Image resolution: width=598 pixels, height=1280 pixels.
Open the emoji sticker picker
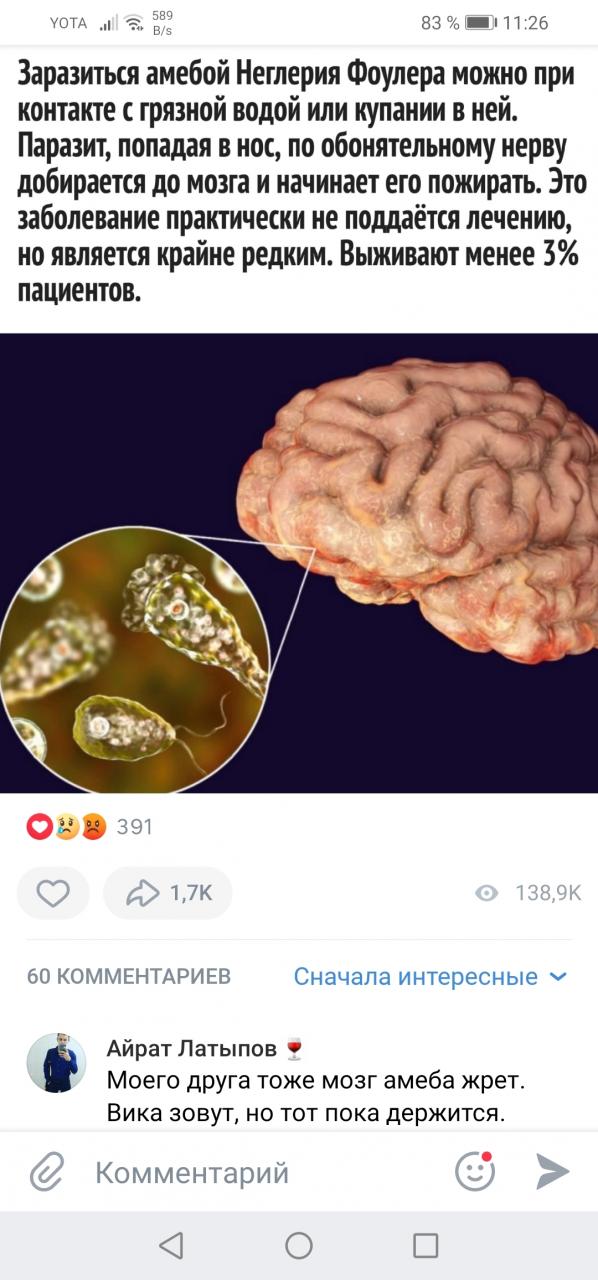pos(475,1171)
